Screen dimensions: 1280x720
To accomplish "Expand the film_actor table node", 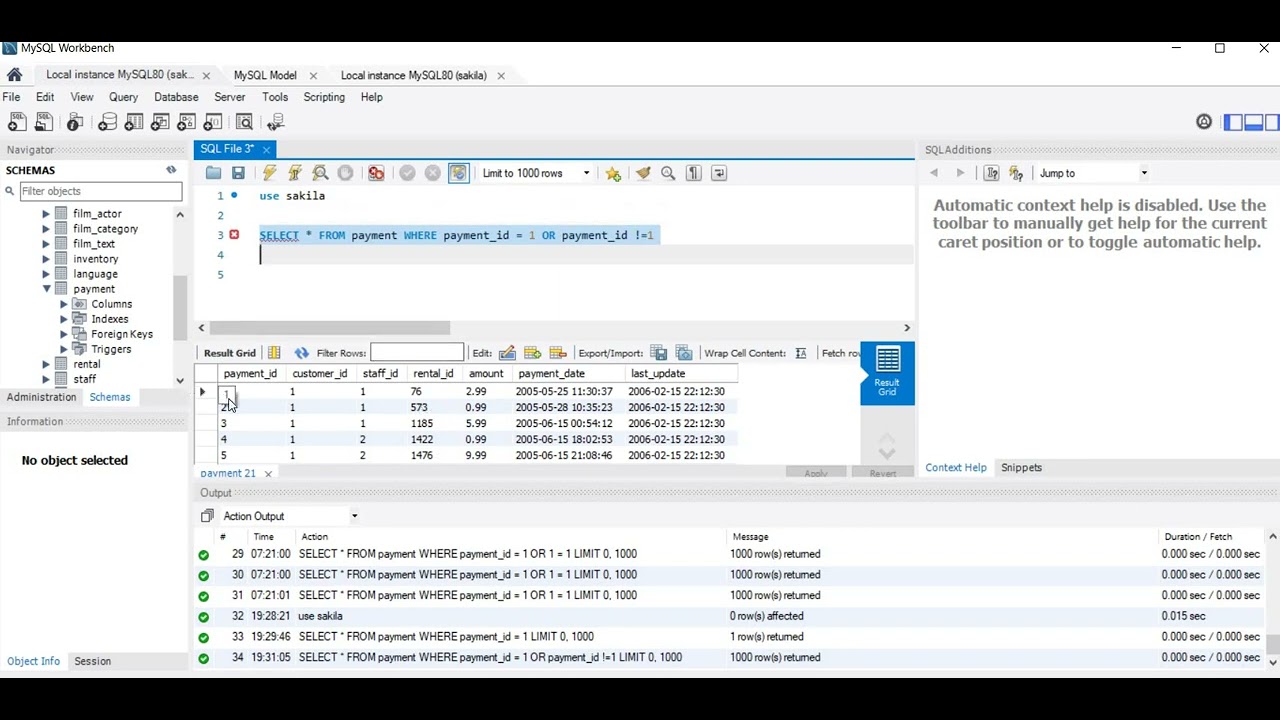I will tap(46, 214).
